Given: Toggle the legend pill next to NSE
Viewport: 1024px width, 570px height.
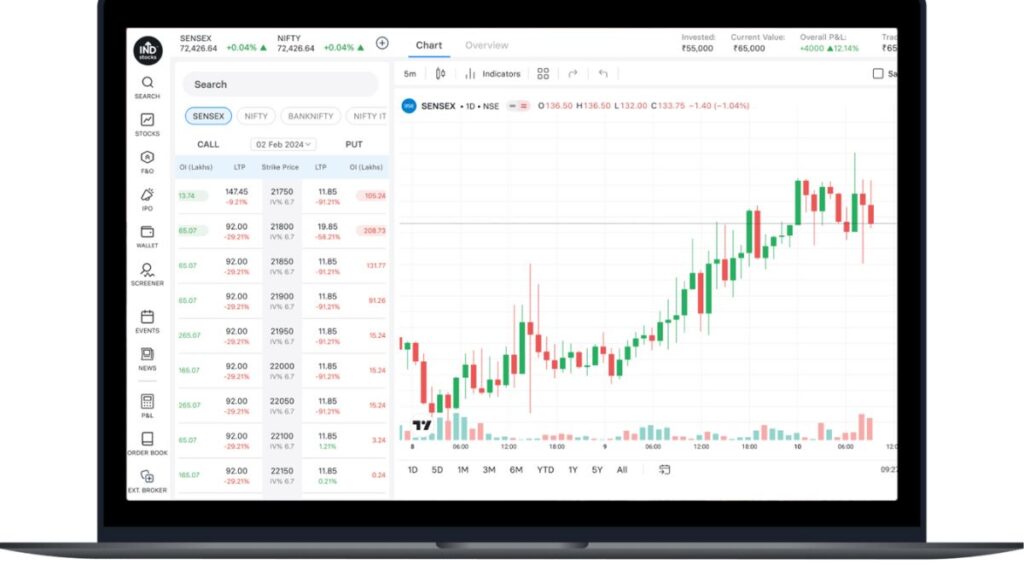Looking at the screenshot, I should 519,106.
